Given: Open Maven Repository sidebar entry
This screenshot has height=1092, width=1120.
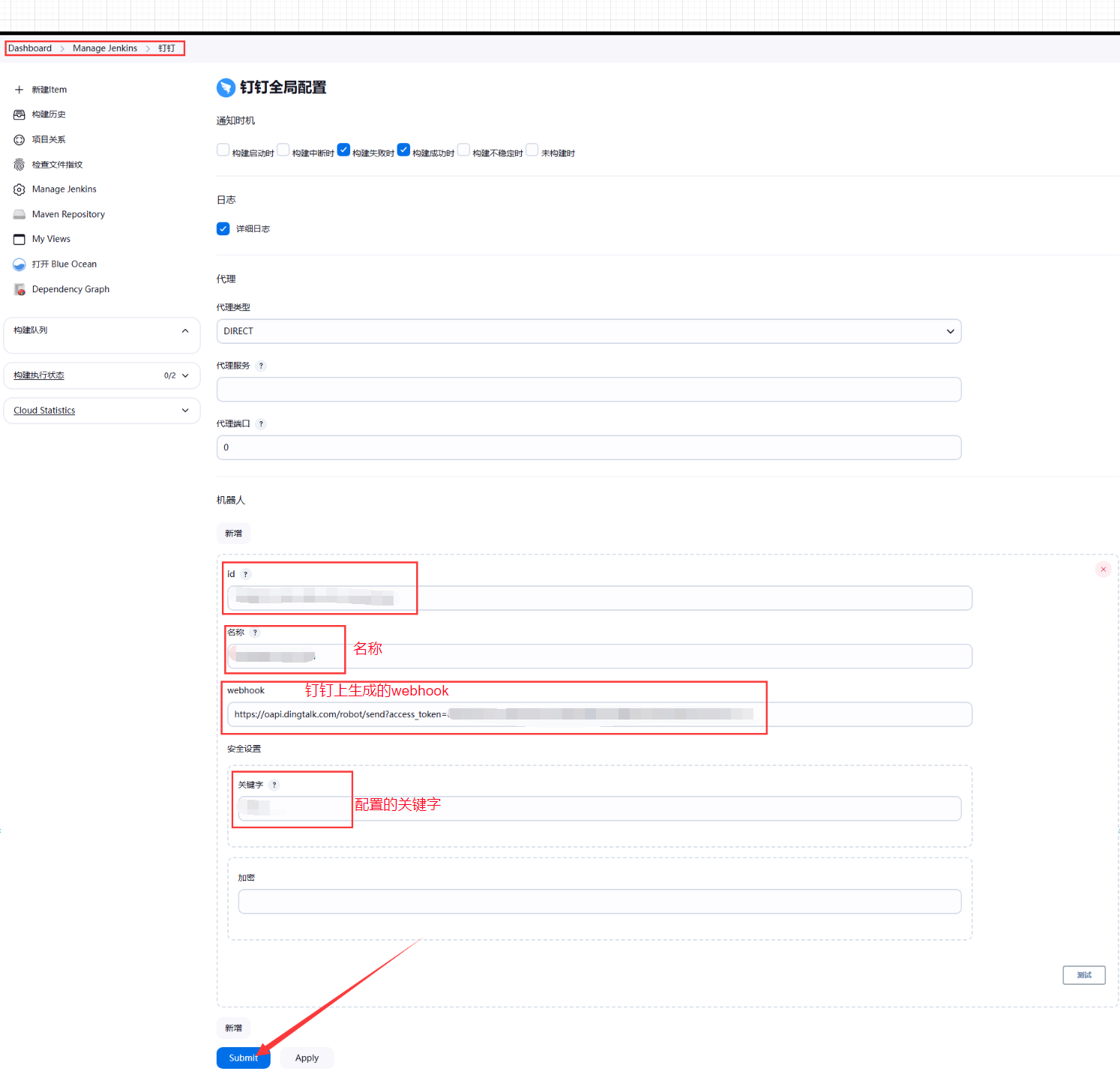Looking at the screenshot, I should [68, 214].
